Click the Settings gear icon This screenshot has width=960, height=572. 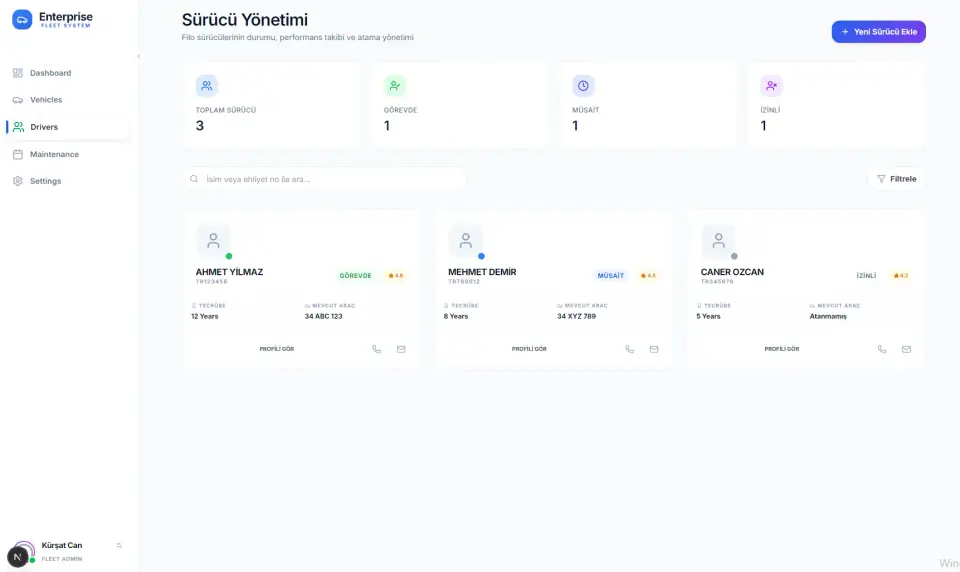coord(18,181)
